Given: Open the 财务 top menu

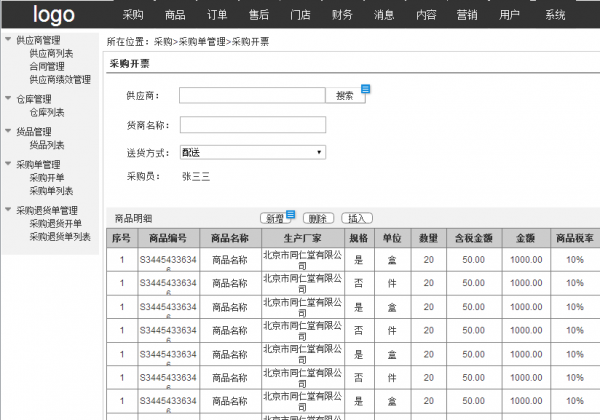Looking at the screenshot, I should pyautogui.click(x=342, y=15).
